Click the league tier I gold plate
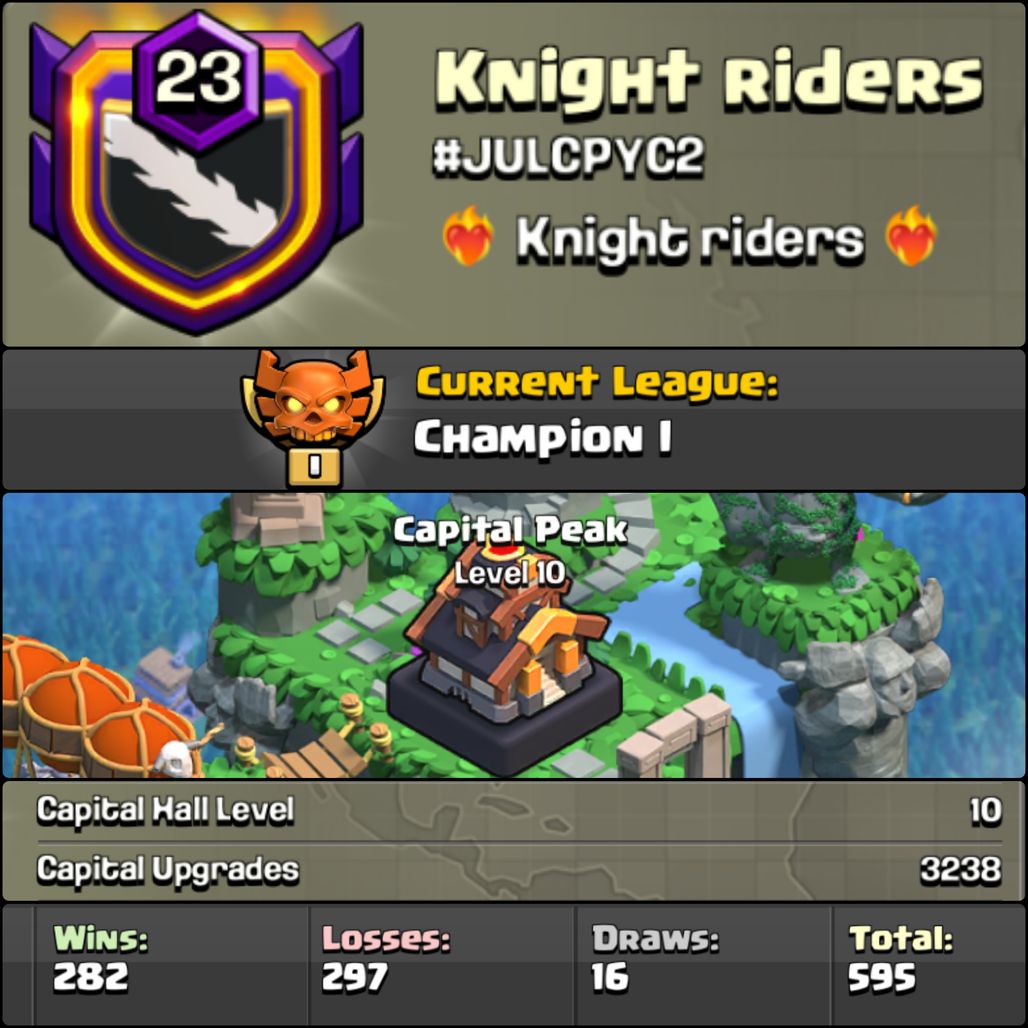This screenshot has width=1028, height=1028. click(314, 467)
